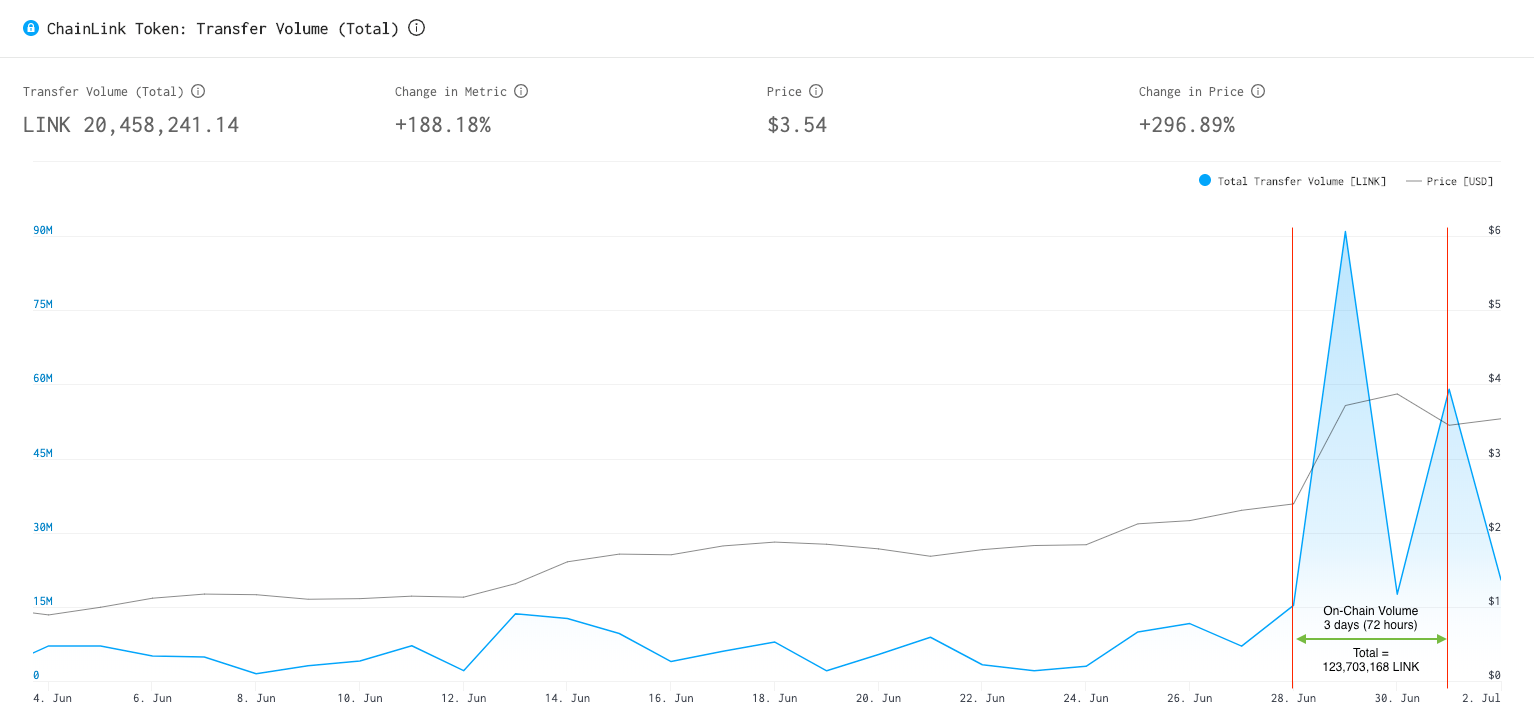Click the 16. Jun date label
The width and height of the screenshot is (1534, 718).
point(671,698)
